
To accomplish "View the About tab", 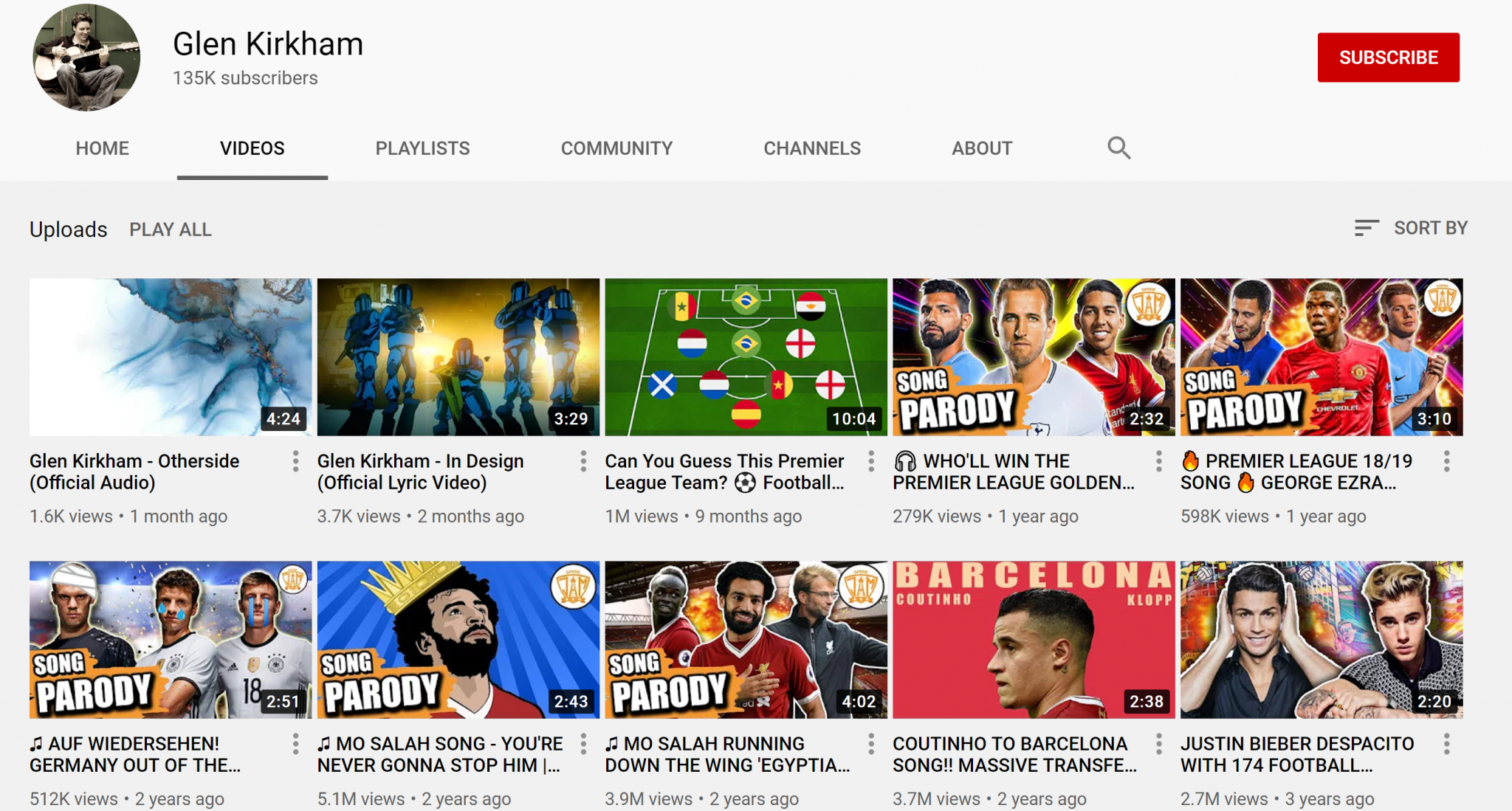I will tap(982, 148).
